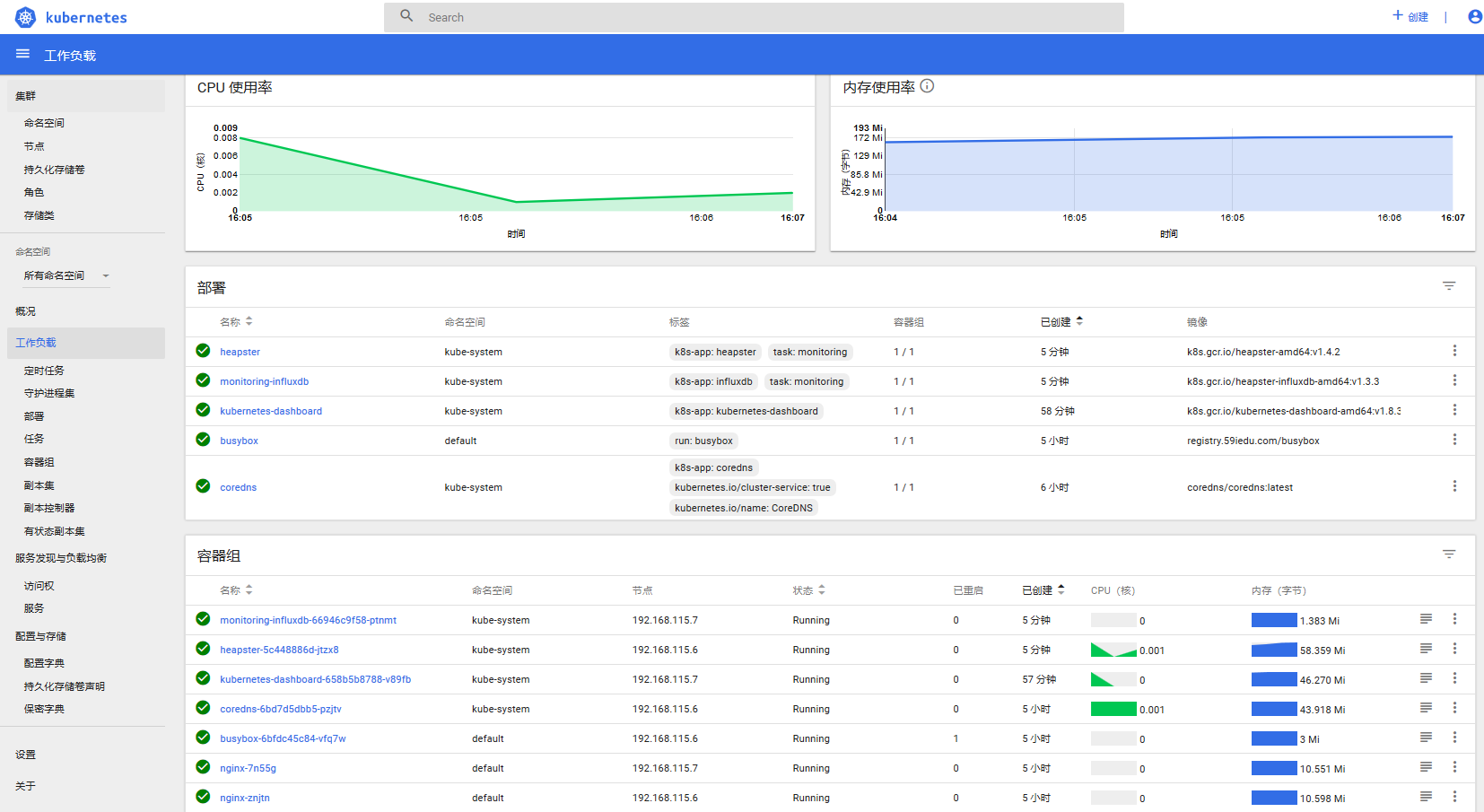
Task: Open the hamburger navigation menu
Action: (22, 55)
